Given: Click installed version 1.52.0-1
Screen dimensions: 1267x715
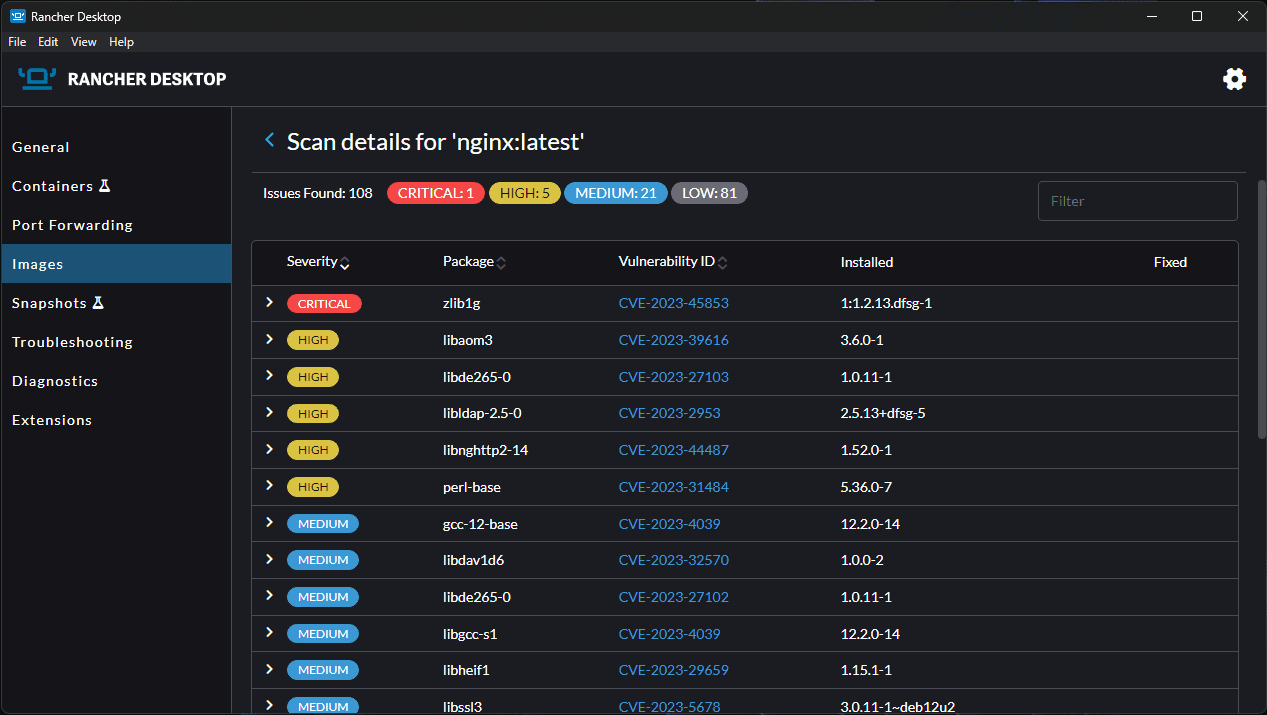Looking at the screenshot, I should point(866,450).
